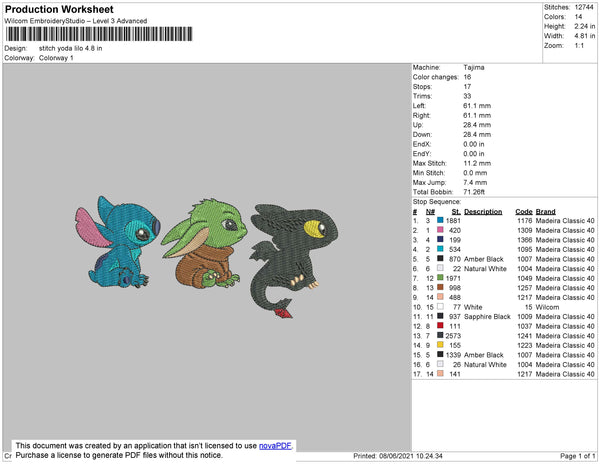The width and height of the screenshot is (600, 464).
Task: Pick the red swatch beside 111 stitches
Action: click(440, 326)
